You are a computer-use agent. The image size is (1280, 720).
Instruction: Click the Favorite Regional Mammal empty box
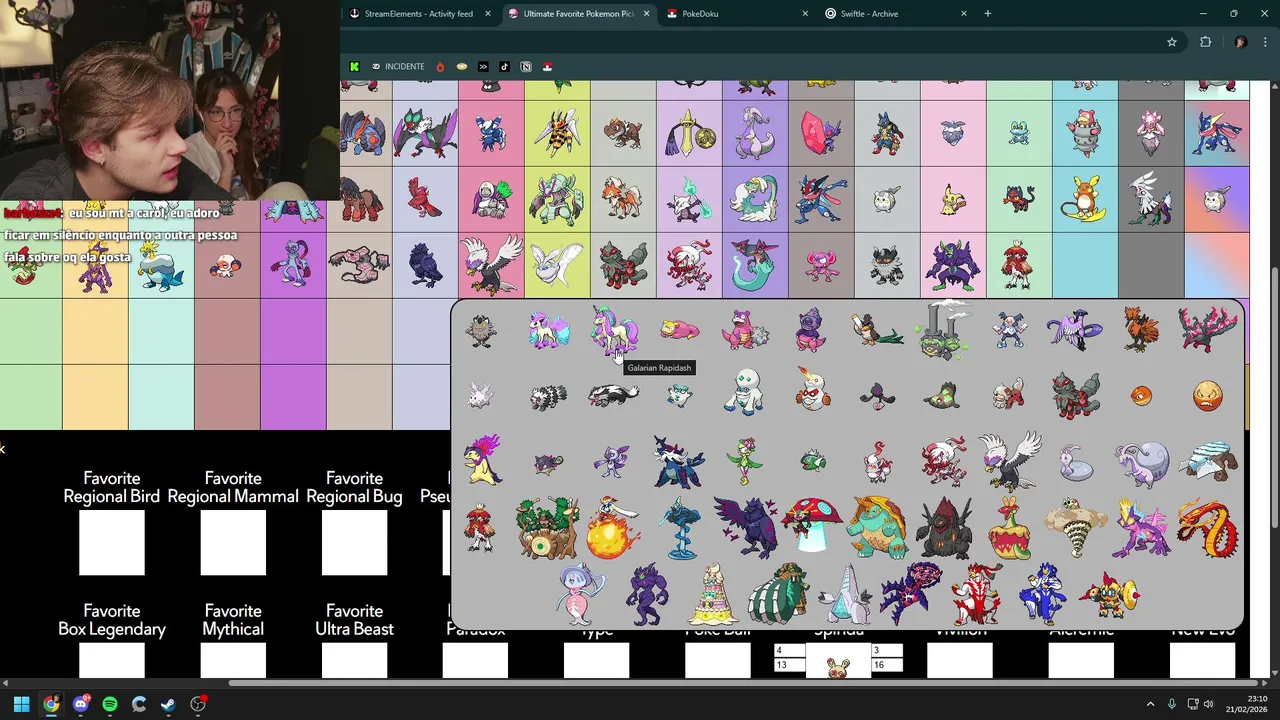tap(233, 543)
